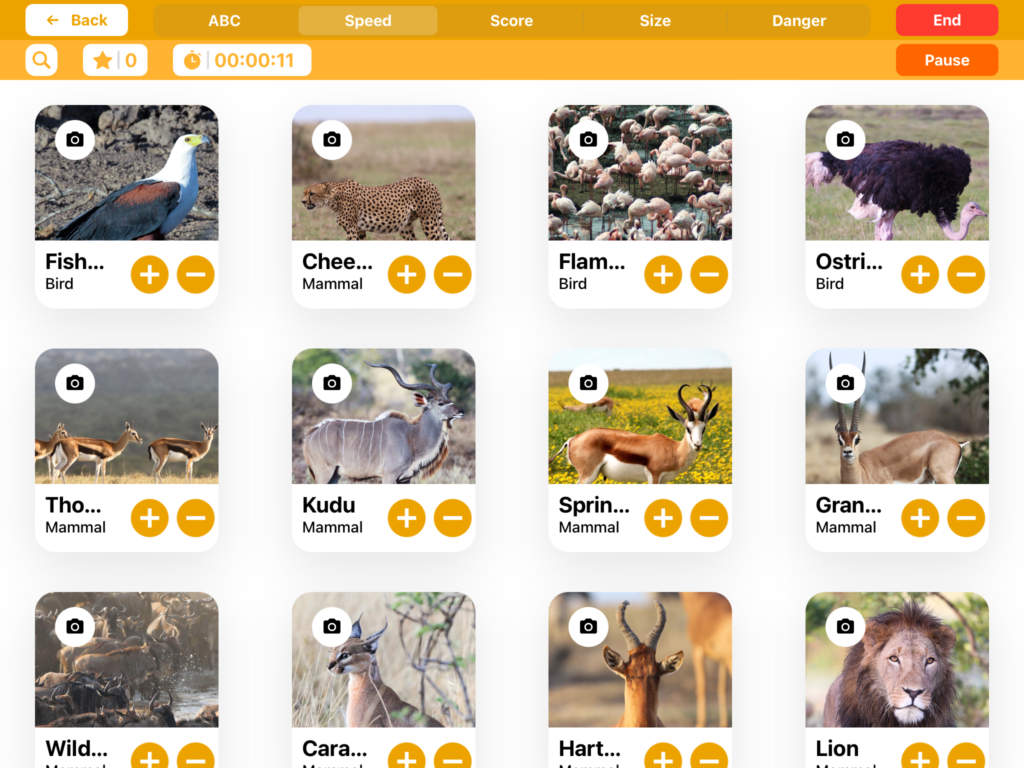Switch to the ABC sort tab
This screenshot has width=1024, height=768.
point(224,21)
